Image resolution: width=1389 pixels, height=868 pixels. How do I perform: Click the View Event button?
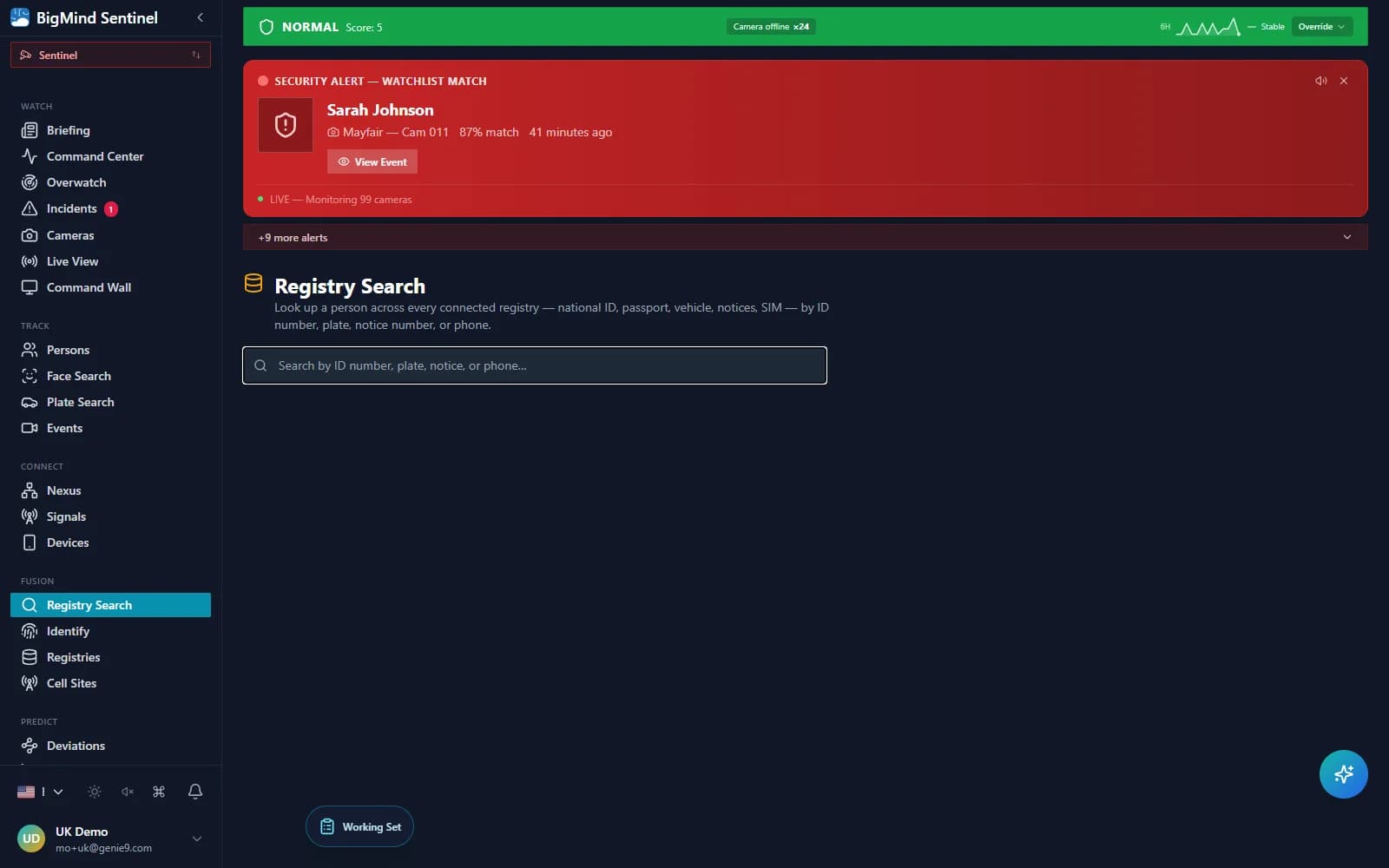click(372, 161)
